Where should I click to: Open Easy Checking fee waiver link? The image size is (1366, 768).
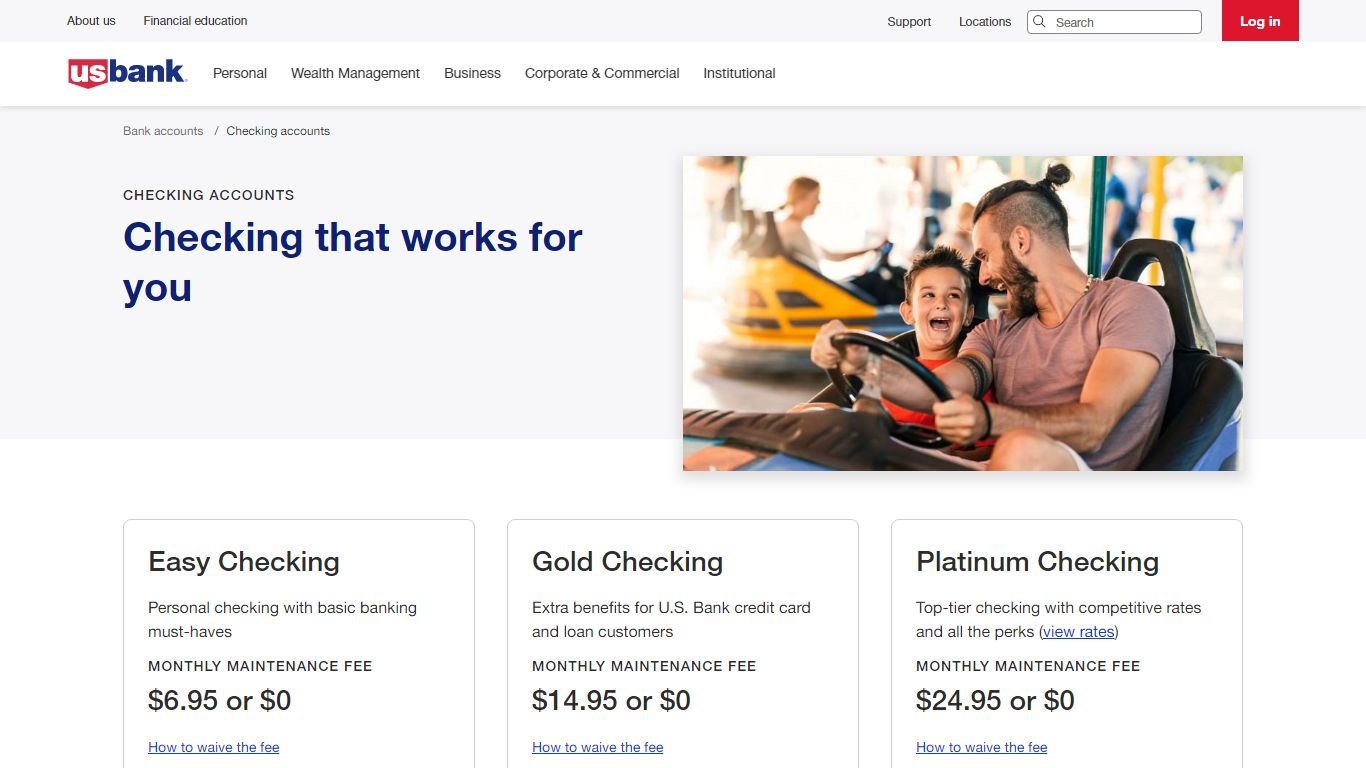click(214, 747)
